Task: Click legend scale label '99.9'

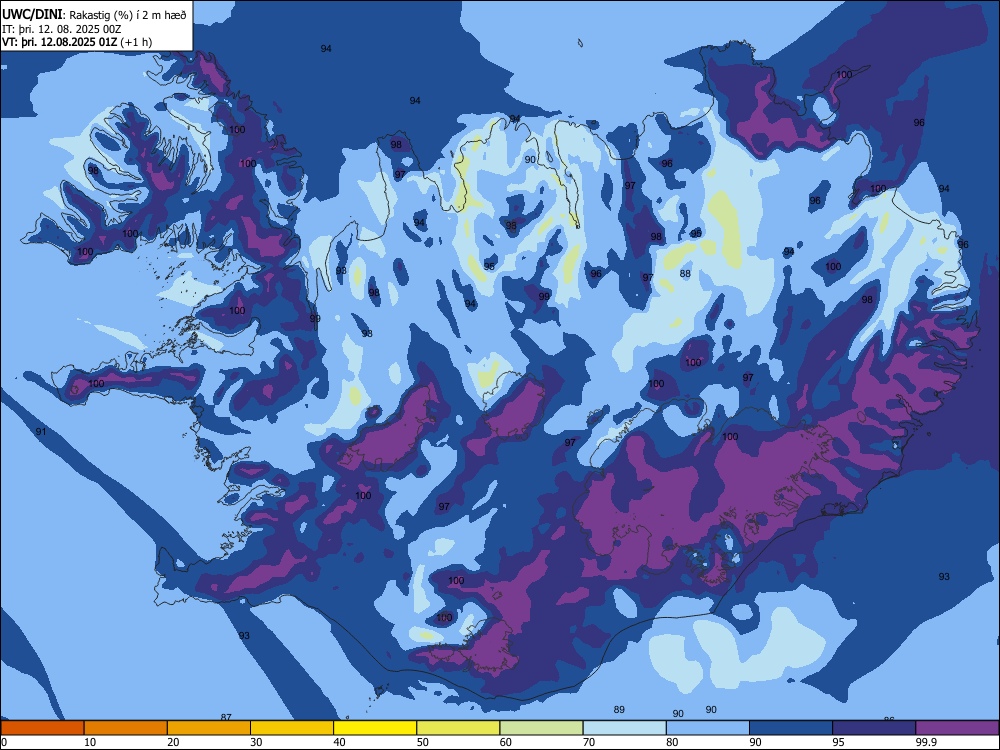Action: pyautogui.click(x=925, y=742)
